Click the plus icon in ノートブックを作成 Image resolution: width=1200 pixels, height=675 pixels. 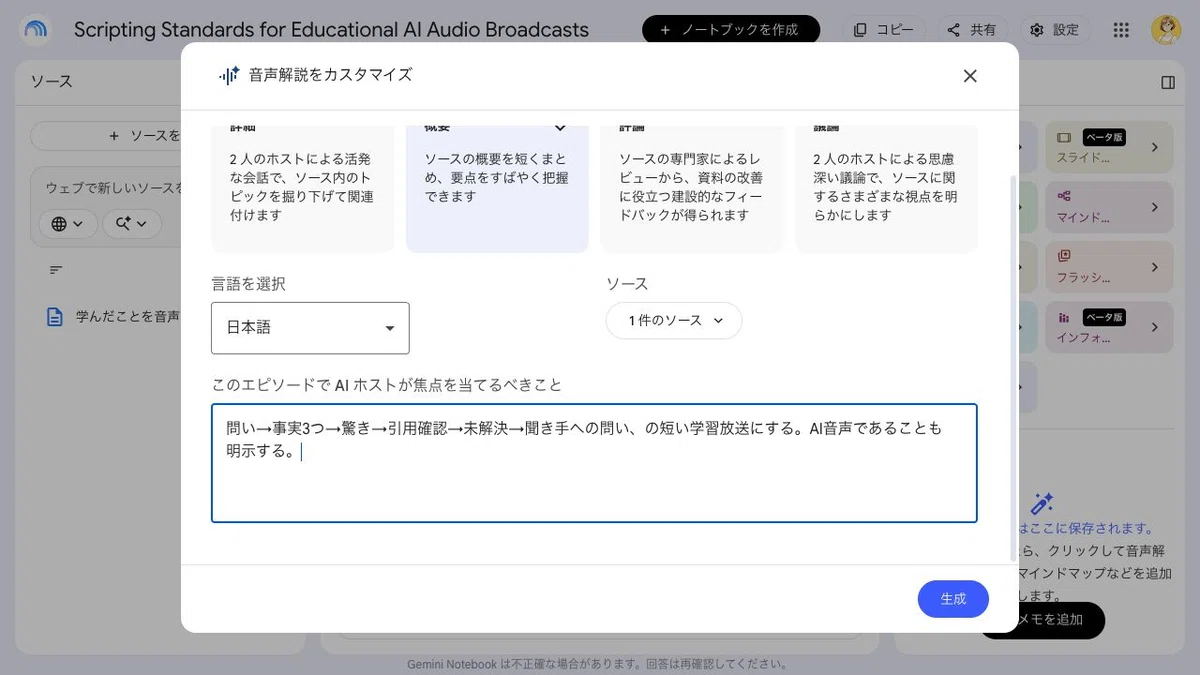click(665, 30)
